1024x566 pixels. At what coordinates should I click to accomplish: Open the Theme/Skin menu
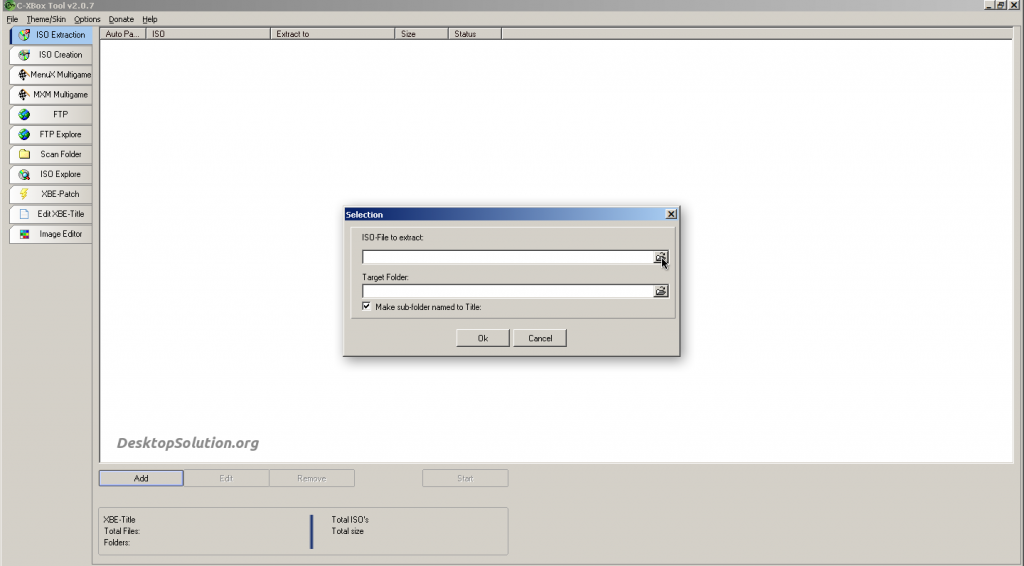(x=46, y=20)
